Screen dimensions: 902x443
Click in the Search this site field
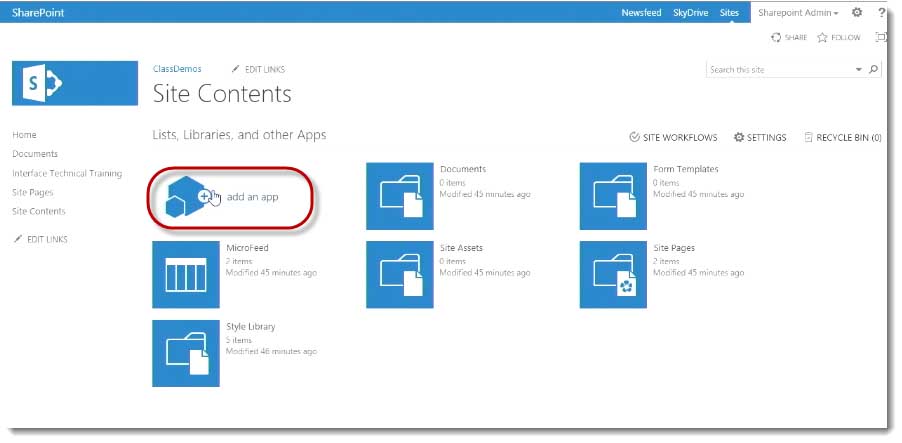778,70
